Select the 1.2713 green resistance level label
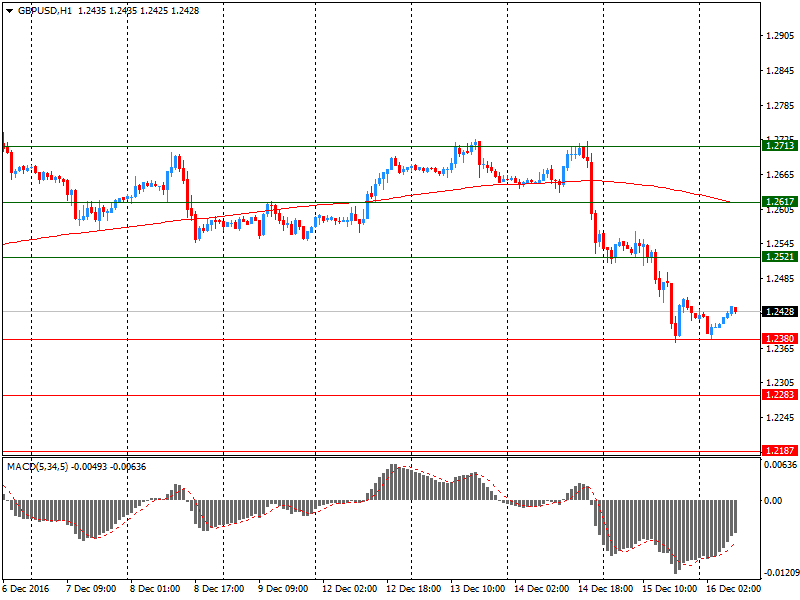The image size is (800, 600). tap(780, 146)
